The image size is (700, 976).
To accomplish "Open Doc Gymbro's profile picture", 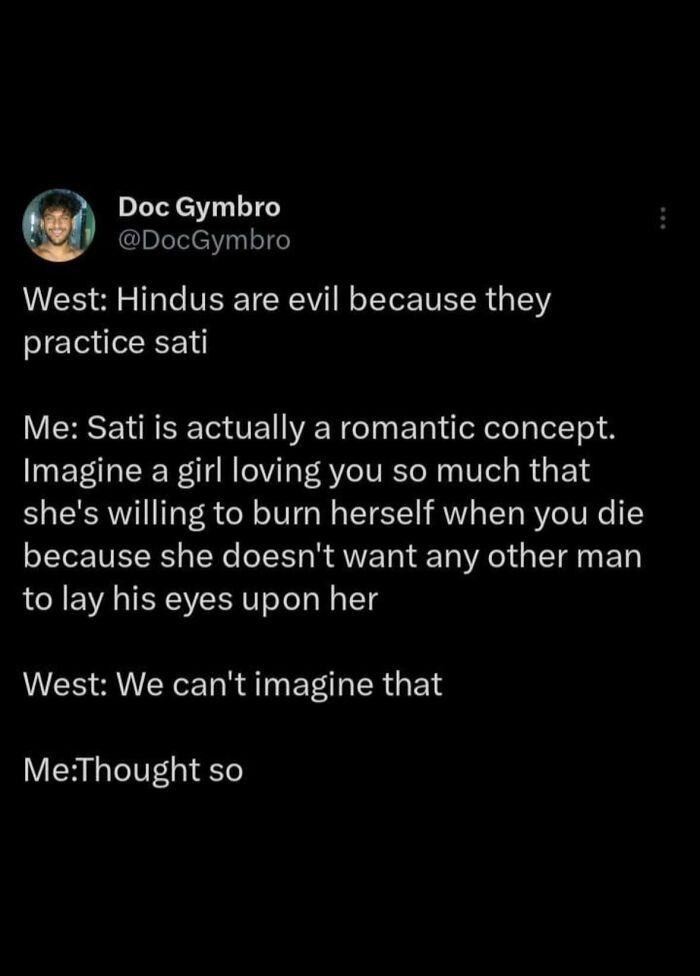I will point(59,225).
